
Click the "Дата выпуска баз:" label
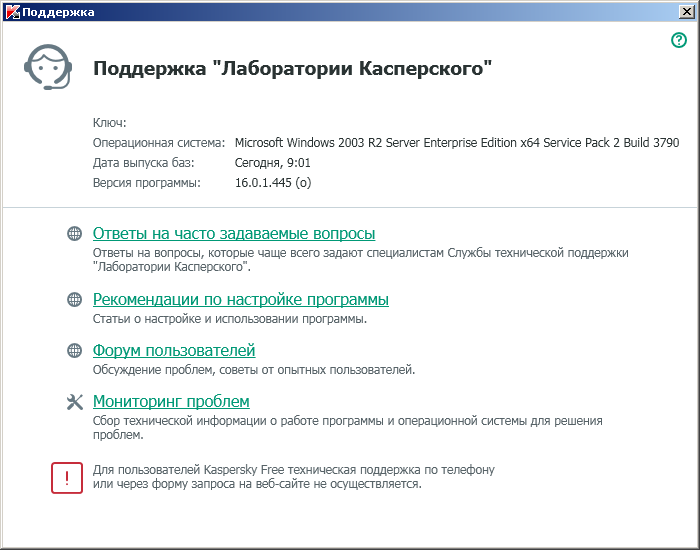point(144,162)
